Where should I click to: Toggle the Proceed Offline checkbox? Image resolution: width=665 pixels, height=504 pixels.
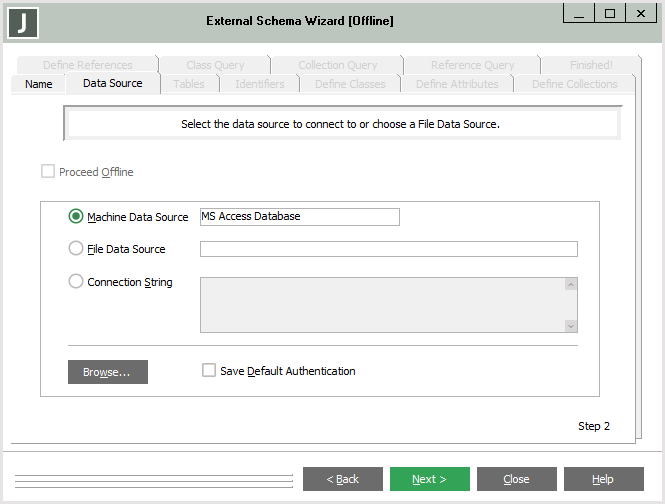tap(48, 171)
